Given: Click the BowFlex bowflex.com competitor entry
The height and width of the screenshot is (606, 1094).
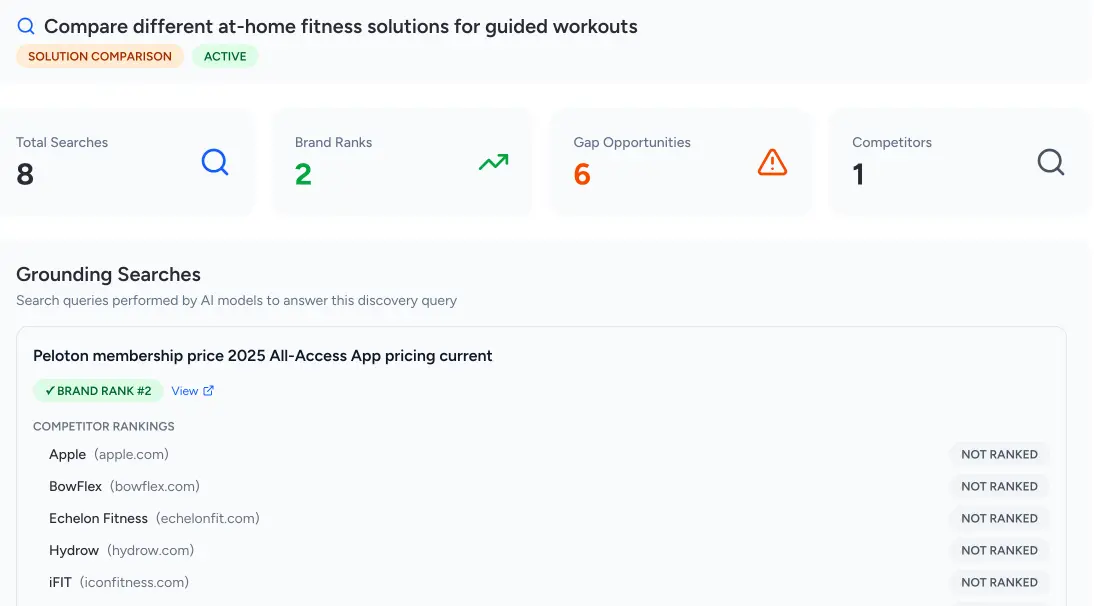Looking at the screenshot, I should pyautogui.click(x=124, y=486).
